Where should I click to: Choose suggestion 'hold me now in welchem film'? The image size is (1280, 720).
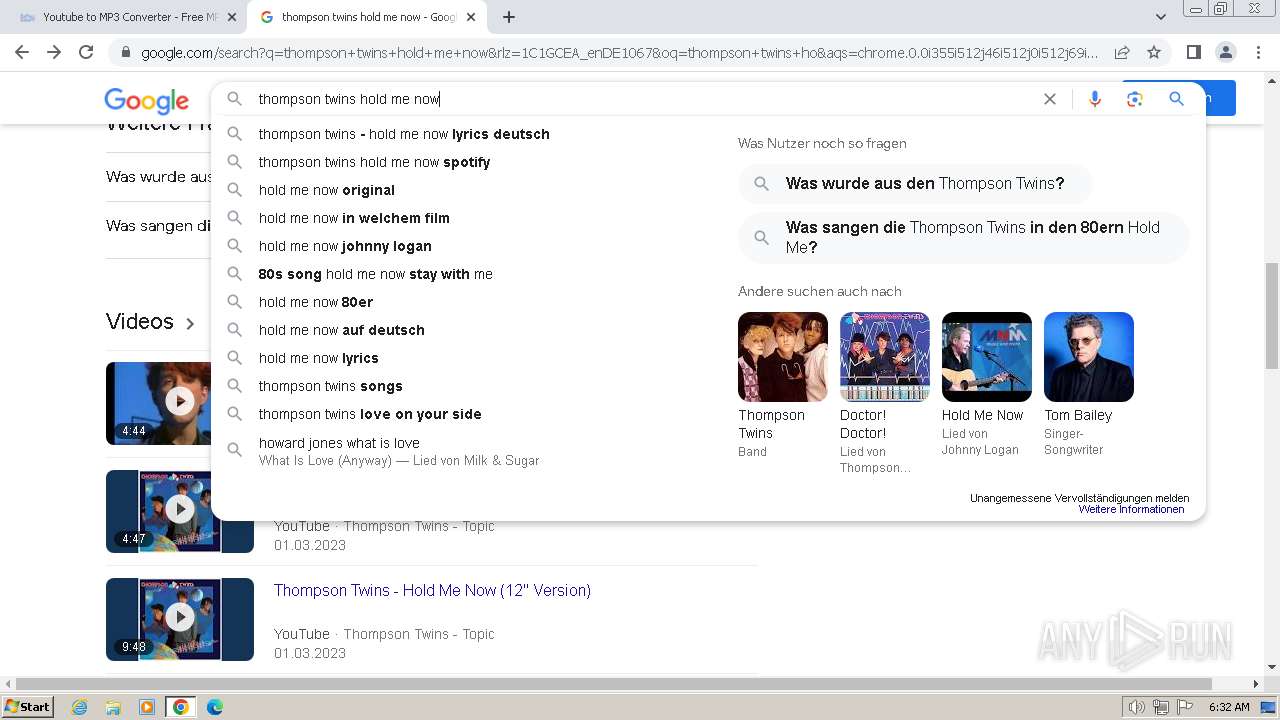click(x=354, y=218)
